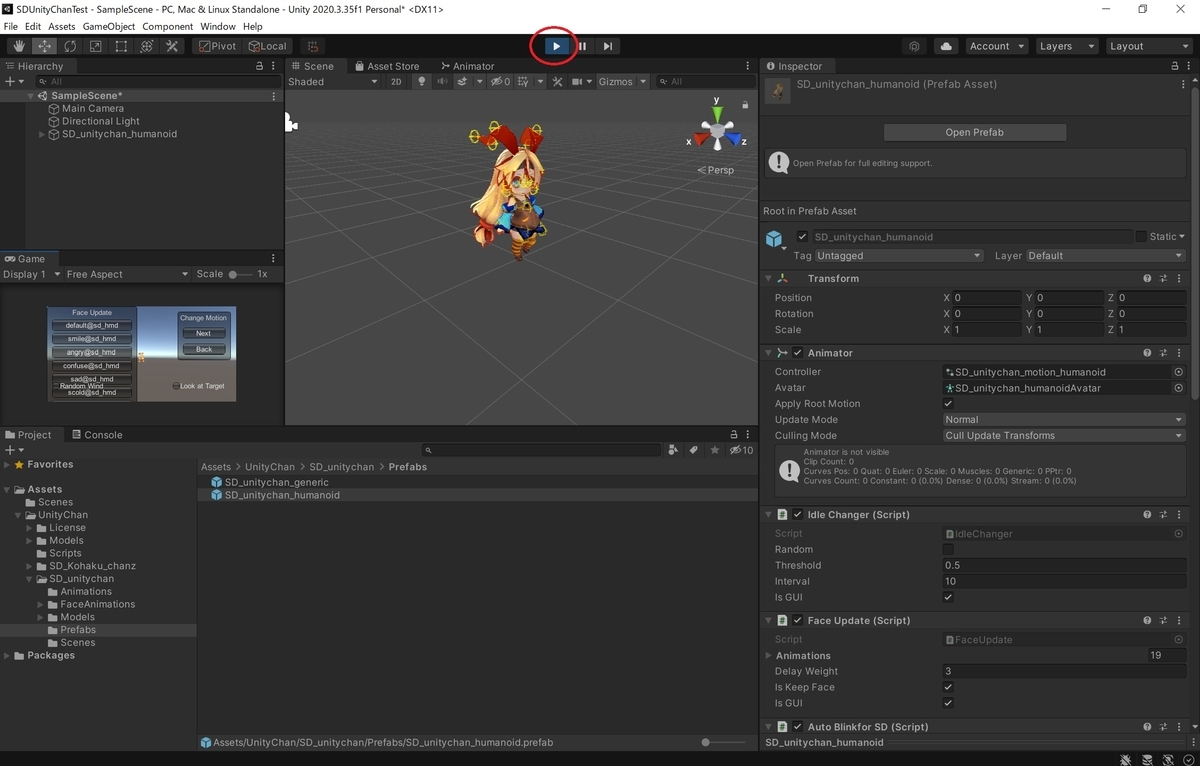Open the cloud services icon

tap(946, 46)
